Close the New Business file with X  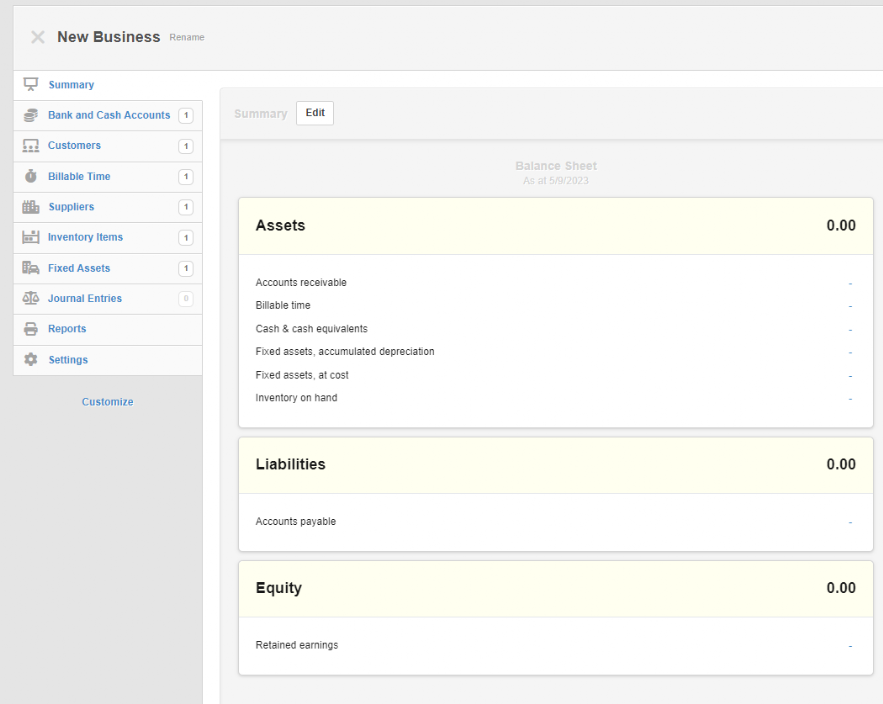coord(38,37)
